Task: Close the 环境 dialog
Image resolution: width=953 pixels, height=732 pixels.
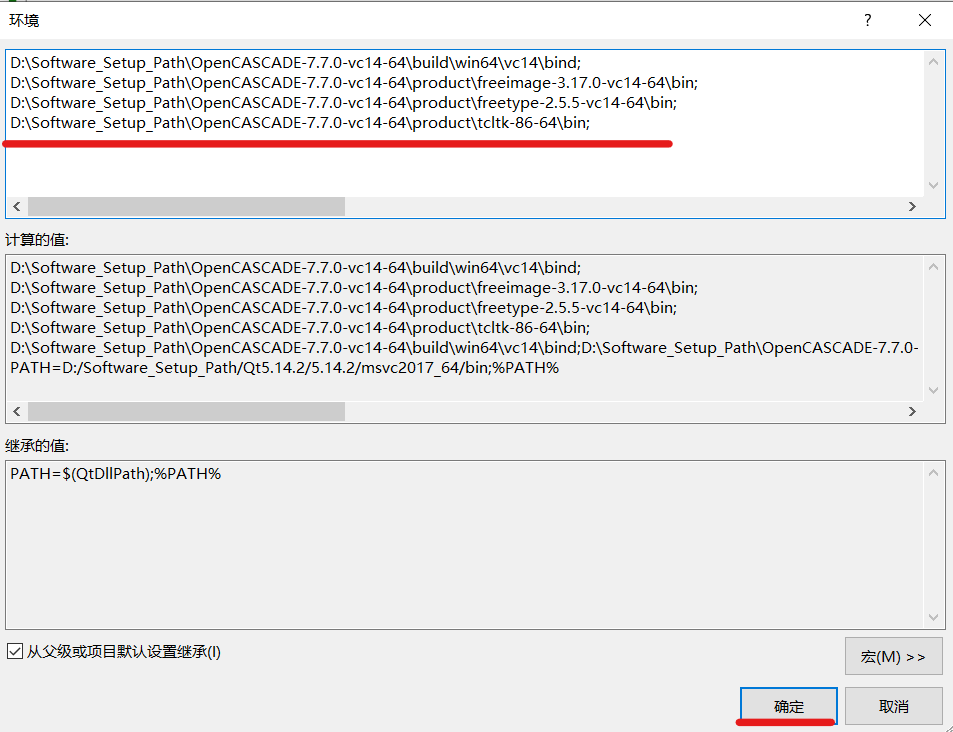Action: point(924,20)
